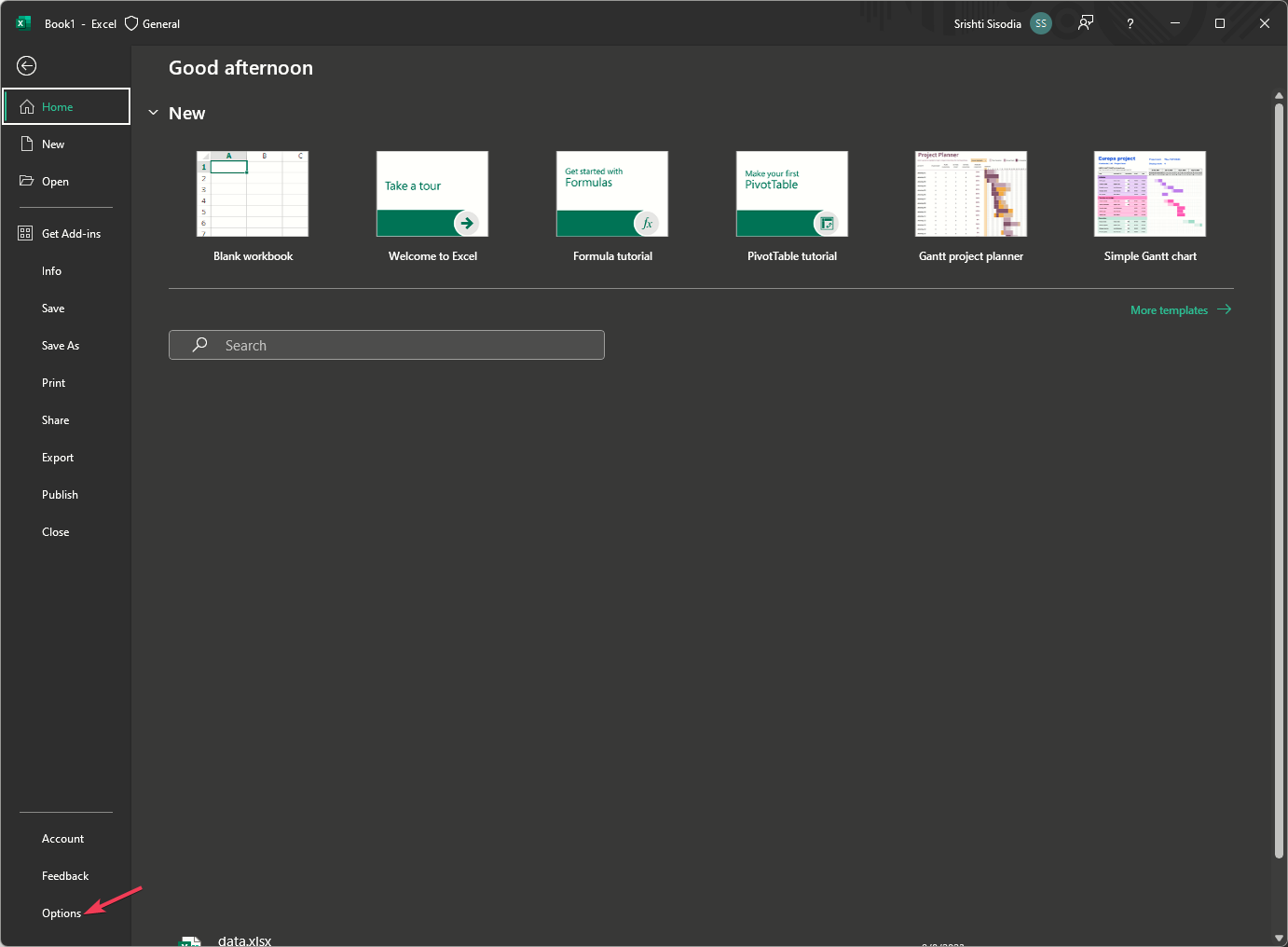Open the Print section
Image resolution: width=1288 pixels, height=947 pixels.
tap(53, 382)
